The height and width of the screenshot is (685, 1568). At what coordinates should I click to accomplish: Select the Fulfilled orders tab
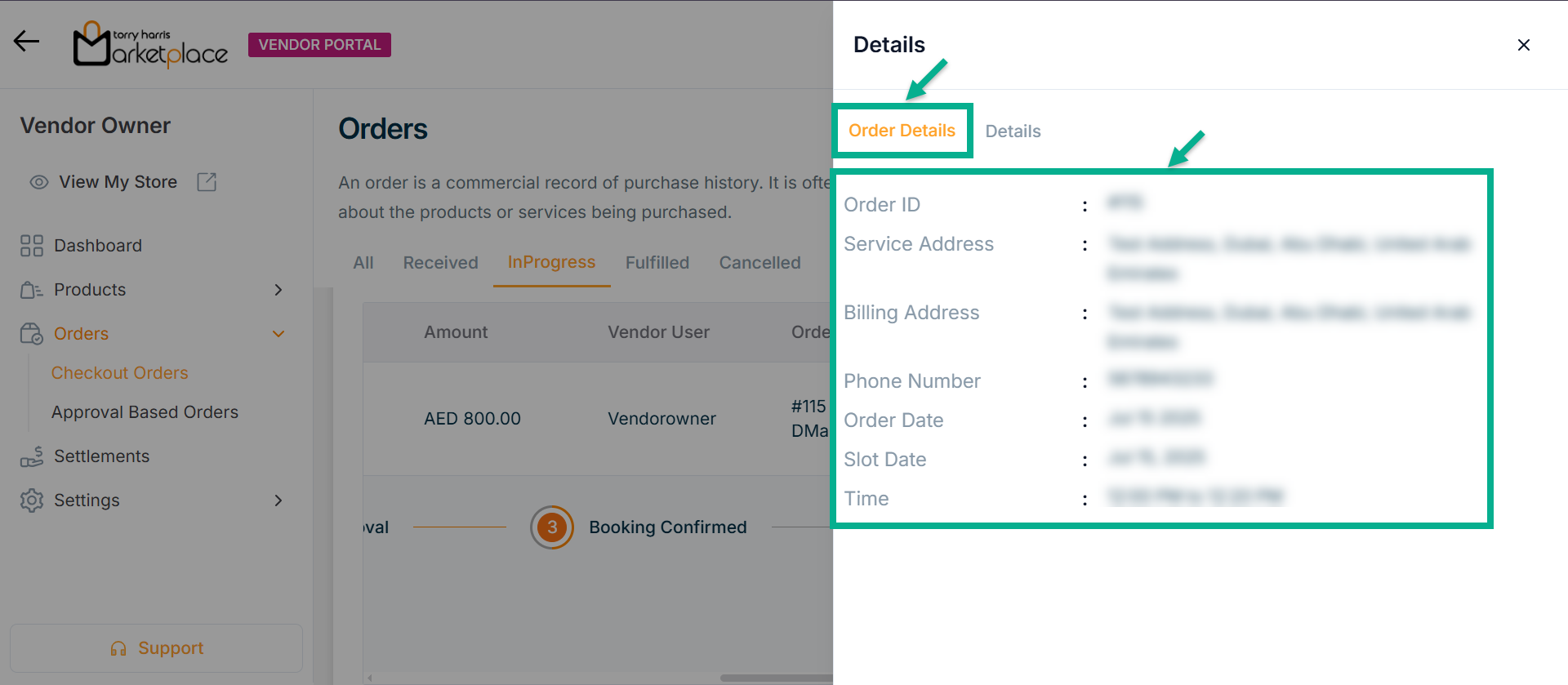[x=657, y=263]
